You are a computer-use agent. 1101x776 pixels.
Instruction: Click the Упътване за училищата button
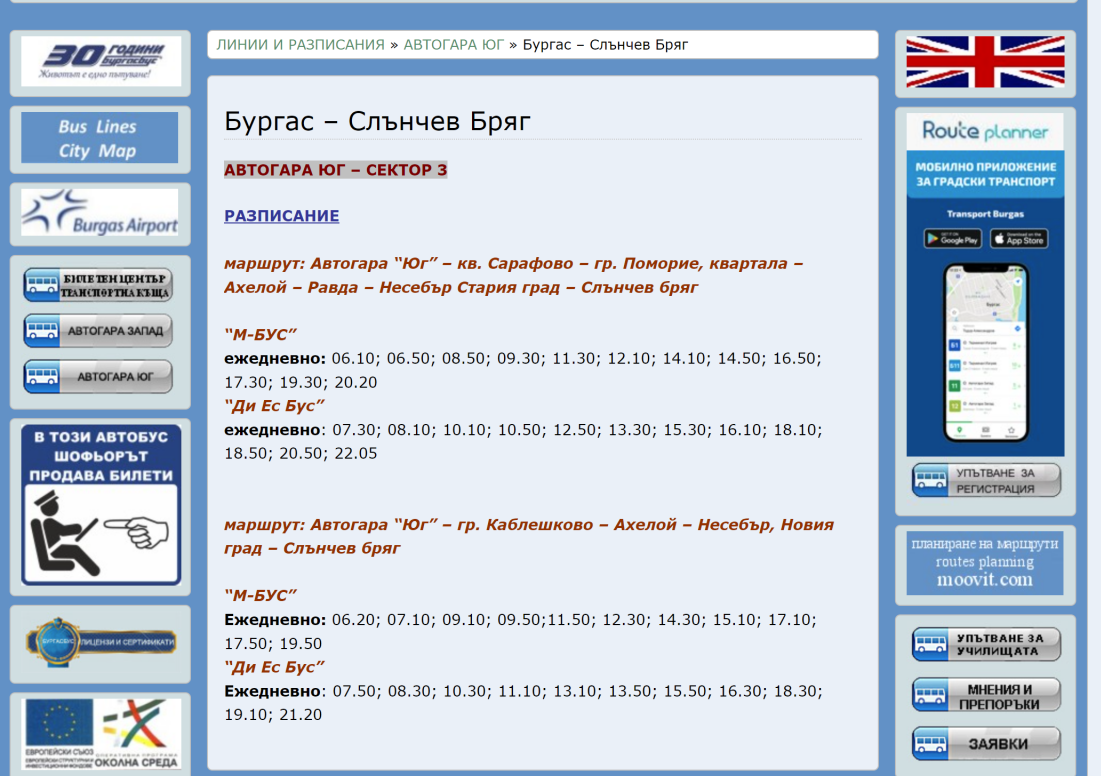986,644
